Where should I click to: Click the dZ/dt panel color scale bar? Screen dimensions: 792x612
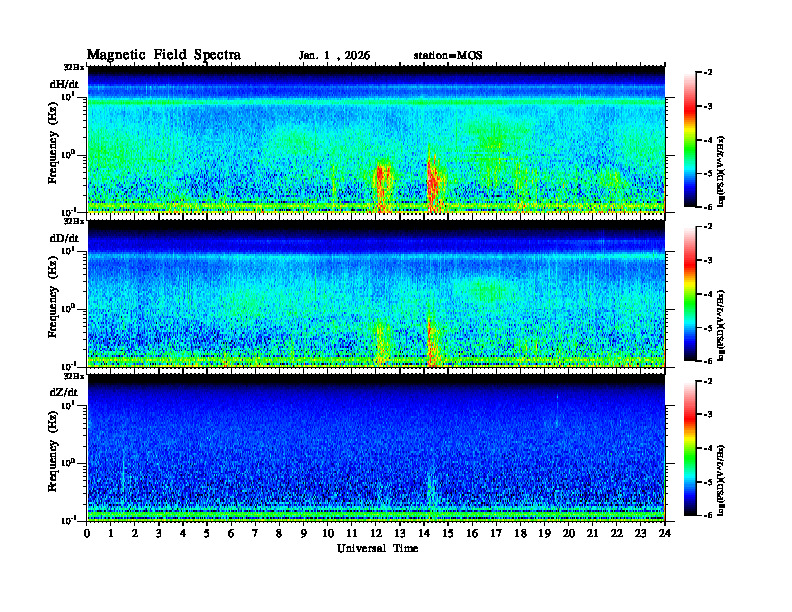tap(690, 448)
